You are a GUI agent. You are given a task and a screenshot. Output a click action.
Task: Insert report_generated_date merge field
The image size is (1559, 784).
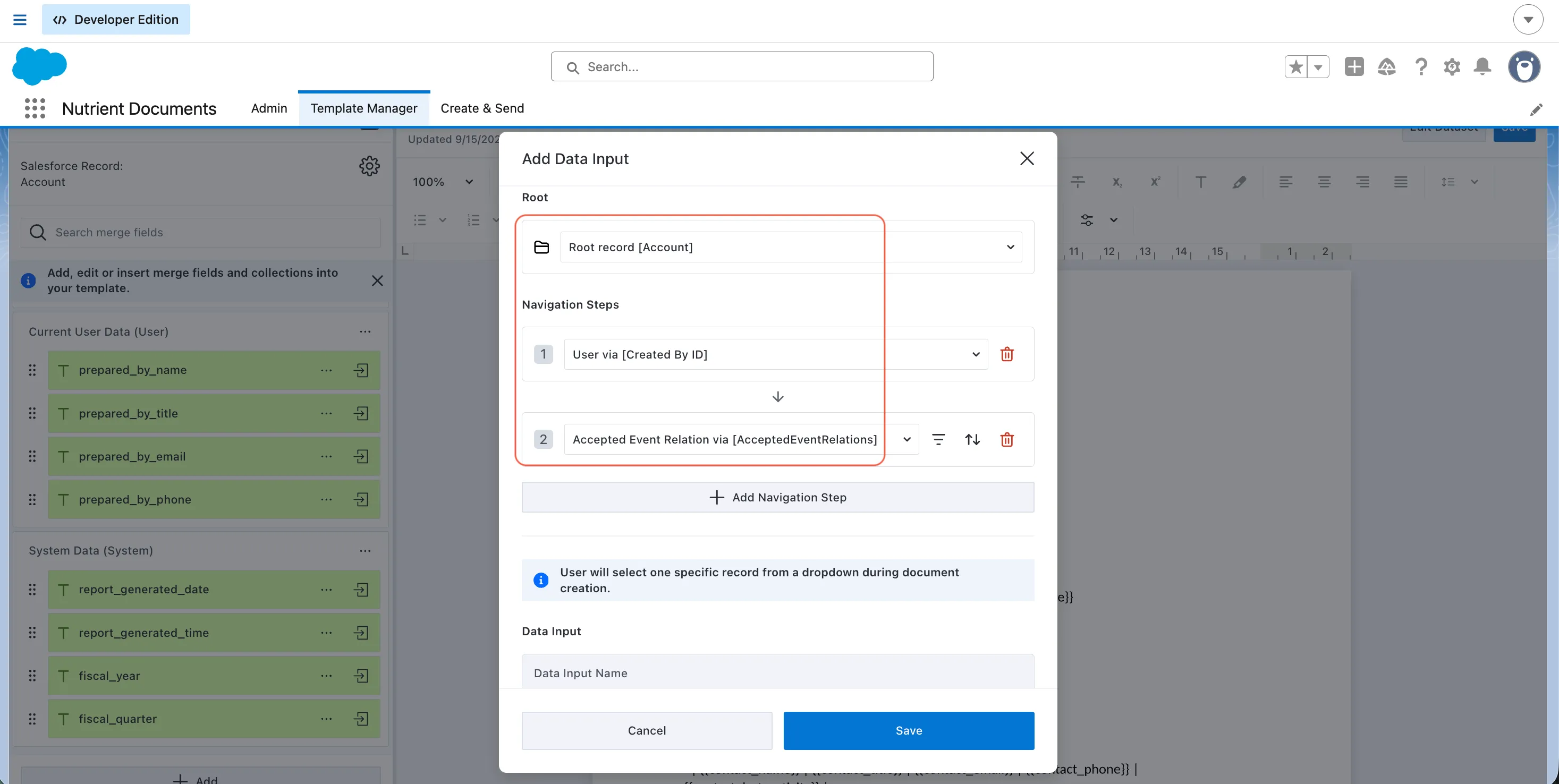coord(361,590)
